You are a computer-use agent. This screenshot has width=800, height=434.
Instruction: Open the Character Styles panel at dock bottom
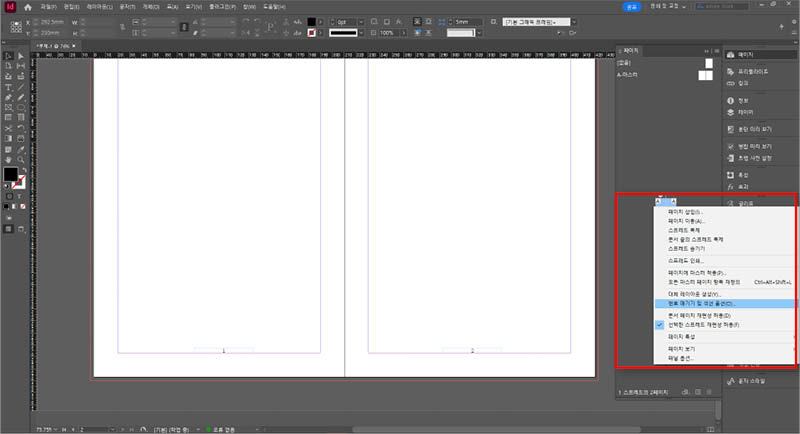(746, 381)
